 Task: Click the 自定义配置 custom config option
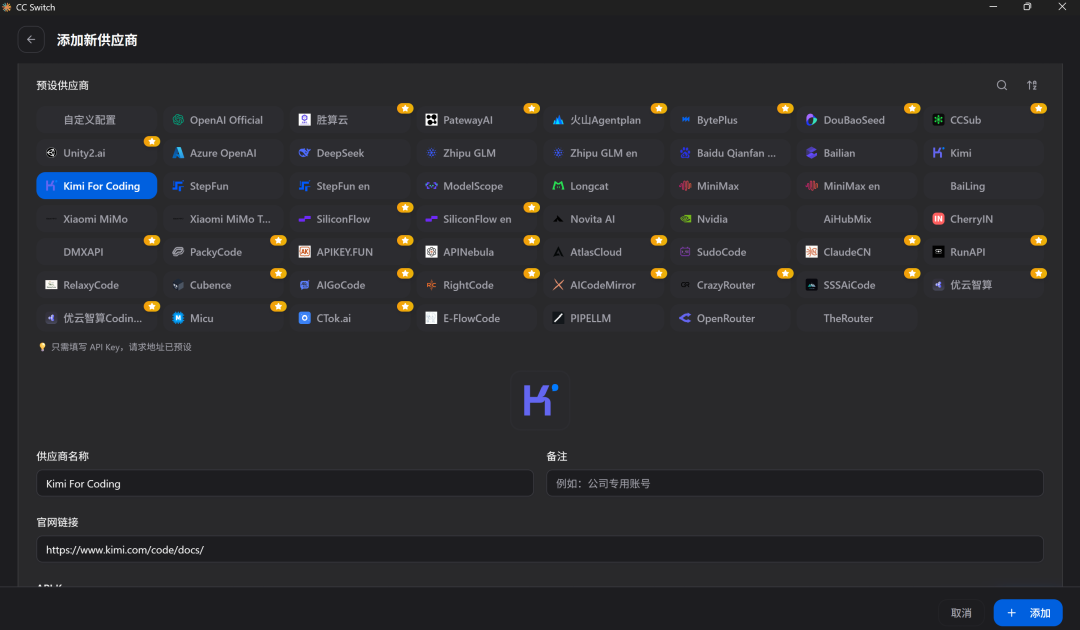[96, 120]
